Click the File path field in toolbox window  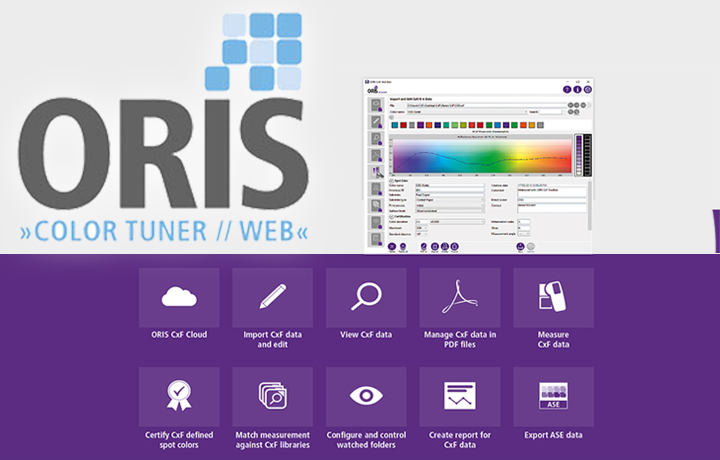487,106
